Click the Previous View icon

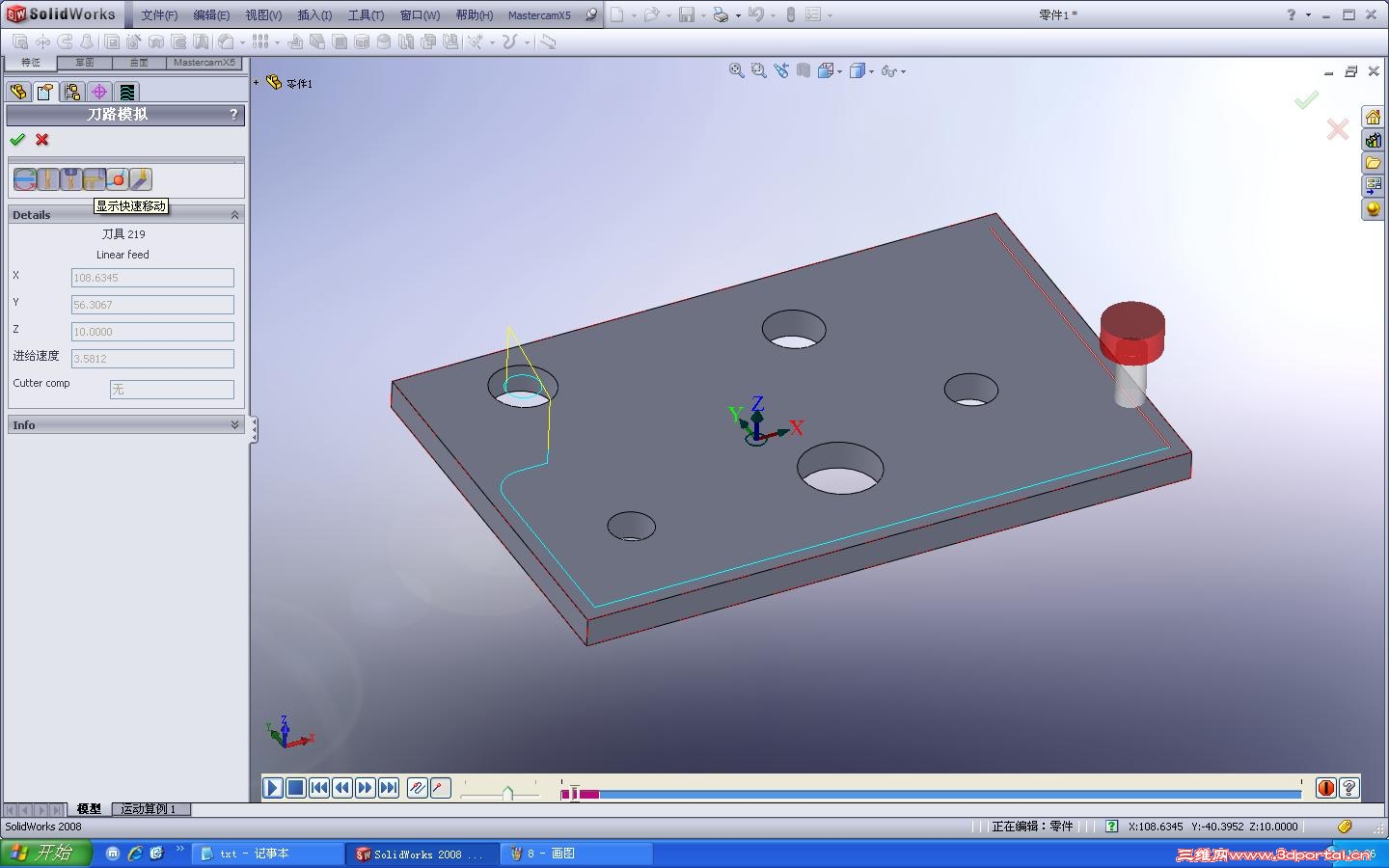[x=781, y=70]
